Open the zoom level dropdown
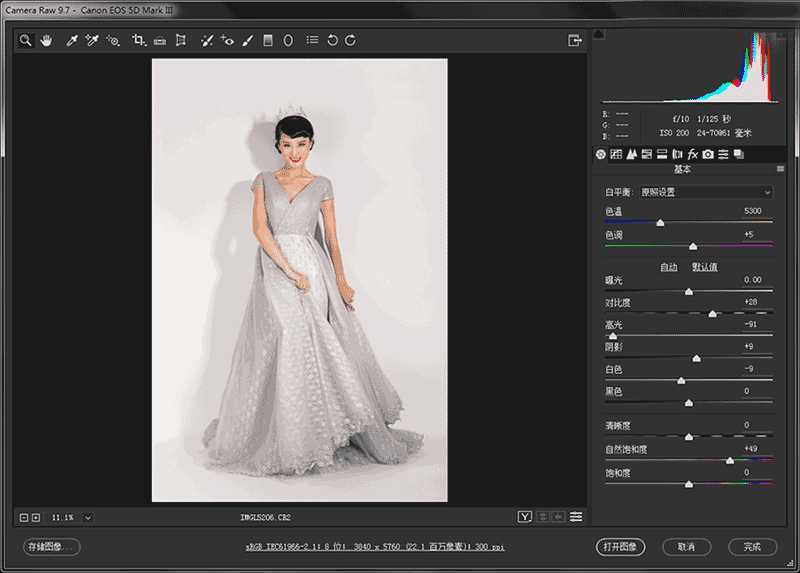The height and width of the screenshot is (573, 800). point(88,517)
